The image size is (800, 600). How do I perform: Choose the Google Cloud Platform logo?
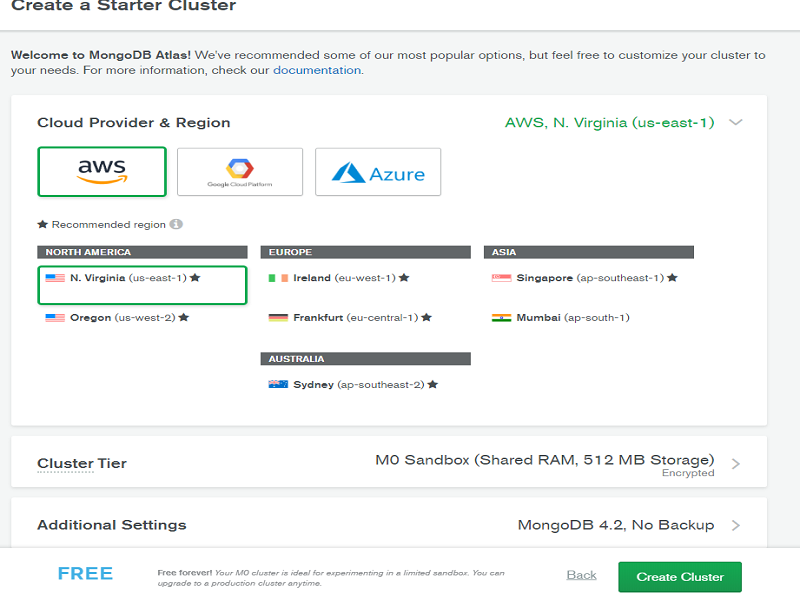240,172
